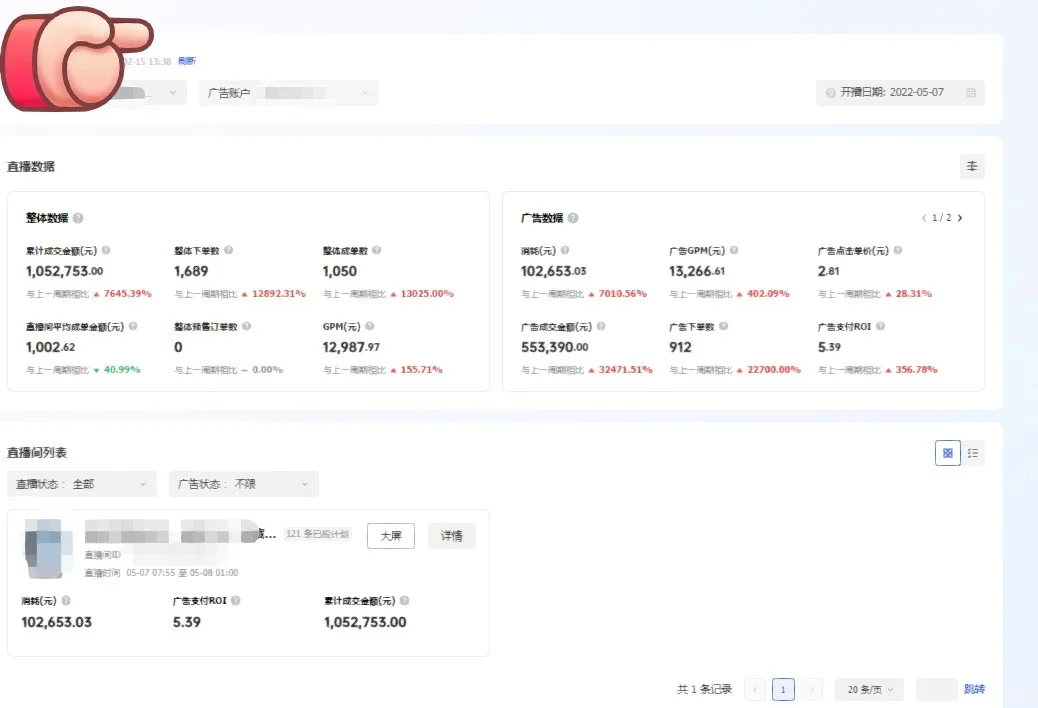Click info icon beside 广告支付ROI in 广告数据
Screen dimensions: 1038x708
pos(880,327)
